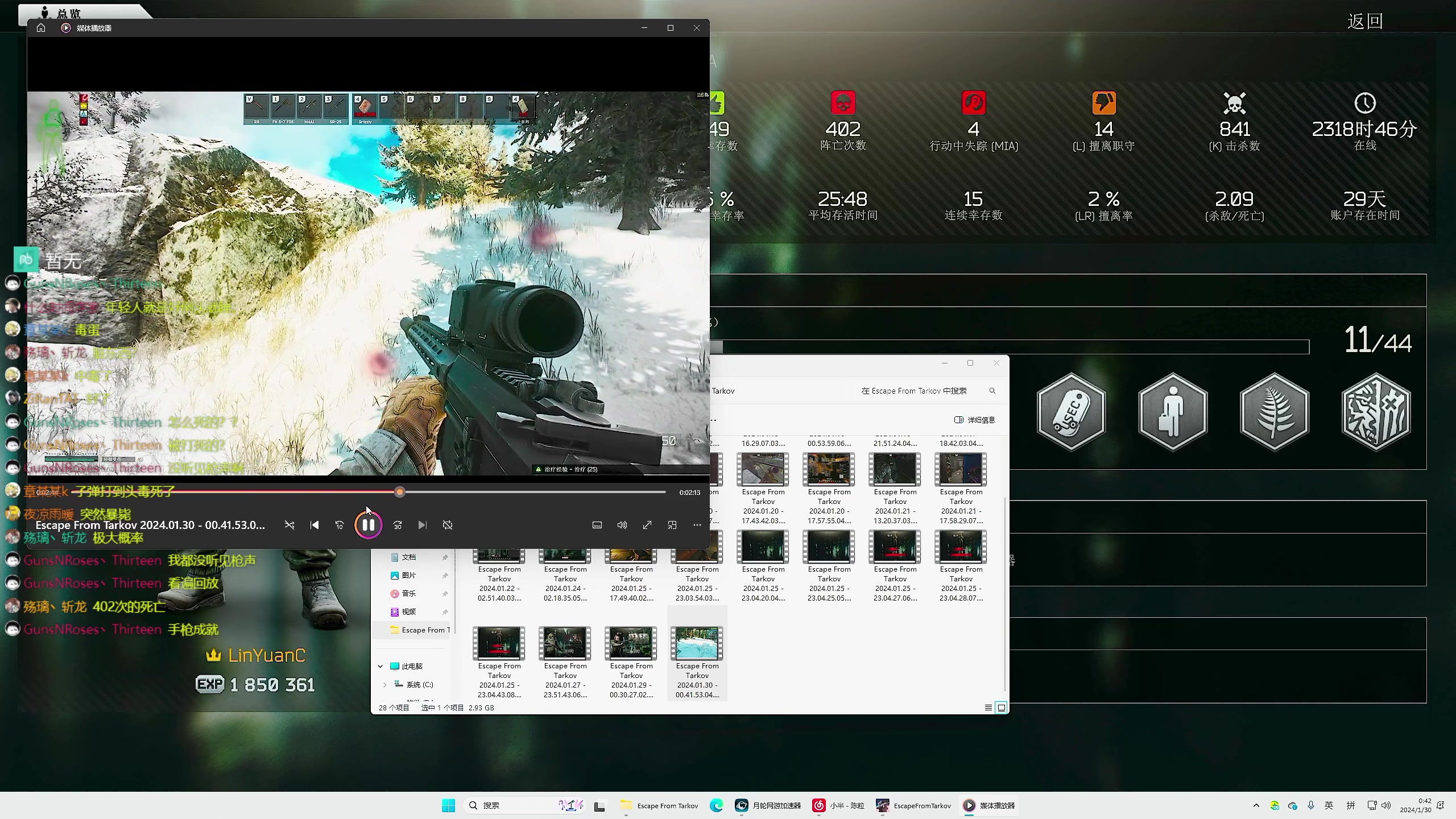
Task: Switch to 媒体播放器 on taskbar
Action: click(988, 805)
